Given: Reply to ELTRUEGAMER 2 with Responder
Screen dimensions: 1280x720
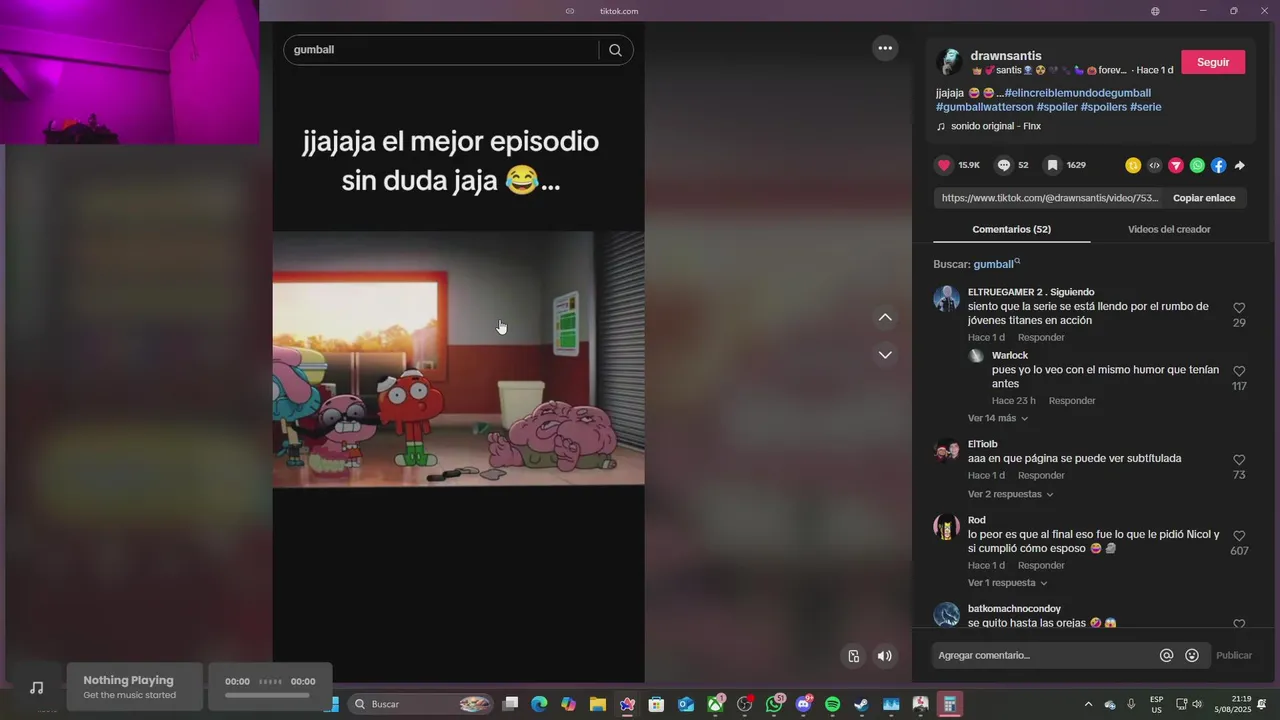Looking at the screenshot, I should coord(1041,338).
